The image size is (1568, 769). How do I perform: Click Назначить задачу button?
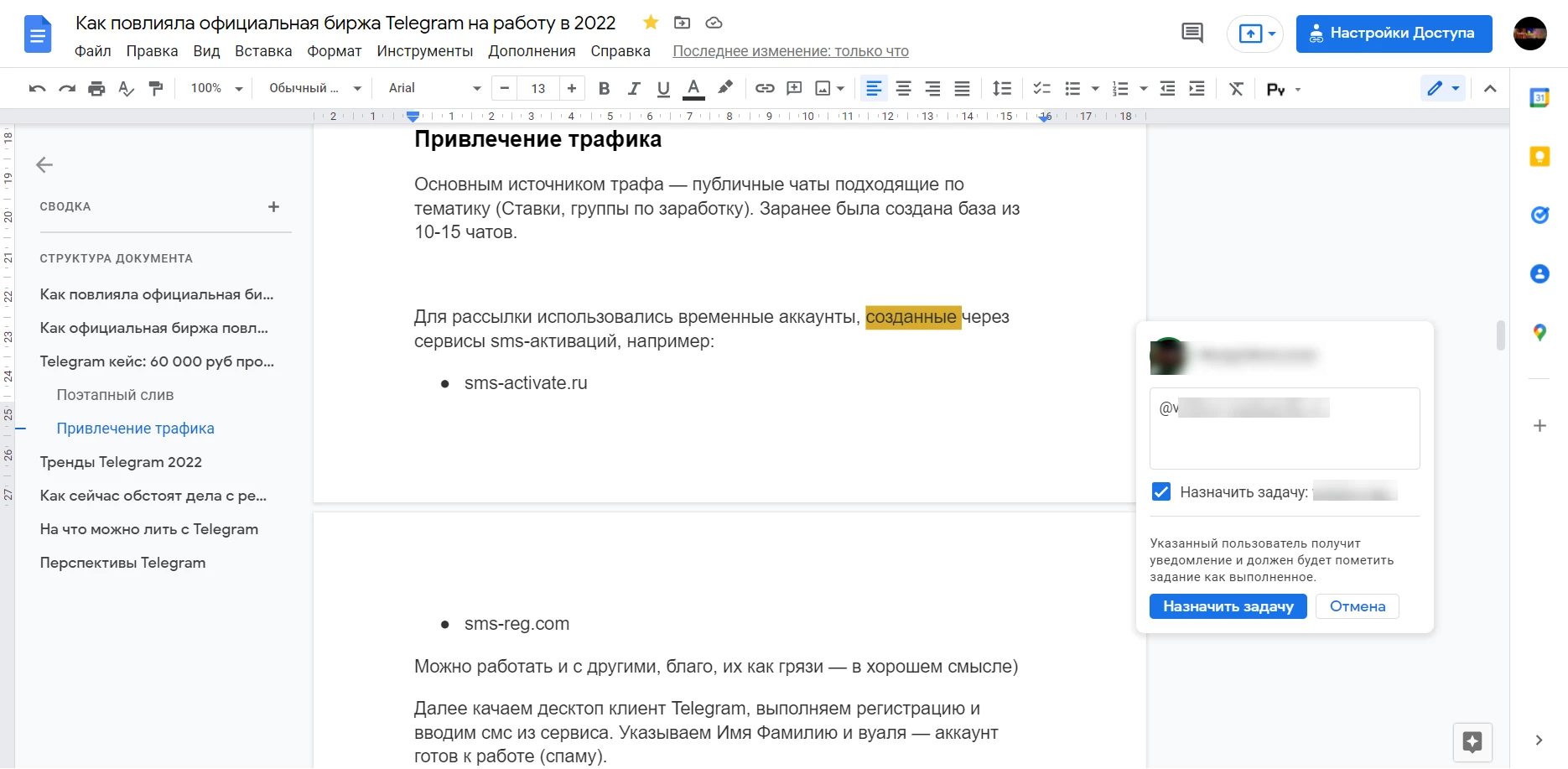[x=1228, y=606]
